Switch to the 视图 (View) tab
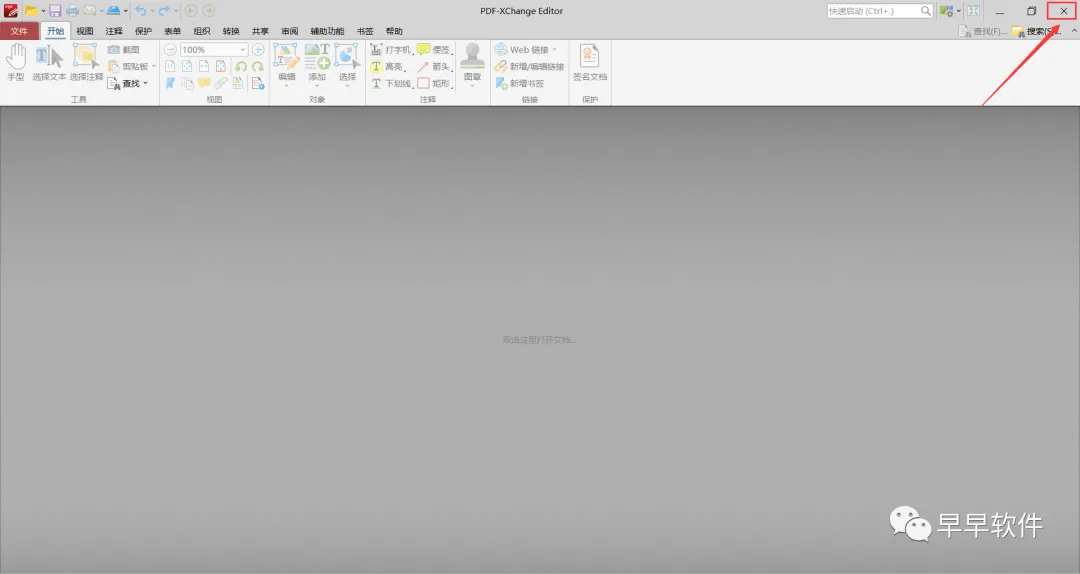Image resolution: width=1080 pixels, height=574 pixels. click(85, 31)
